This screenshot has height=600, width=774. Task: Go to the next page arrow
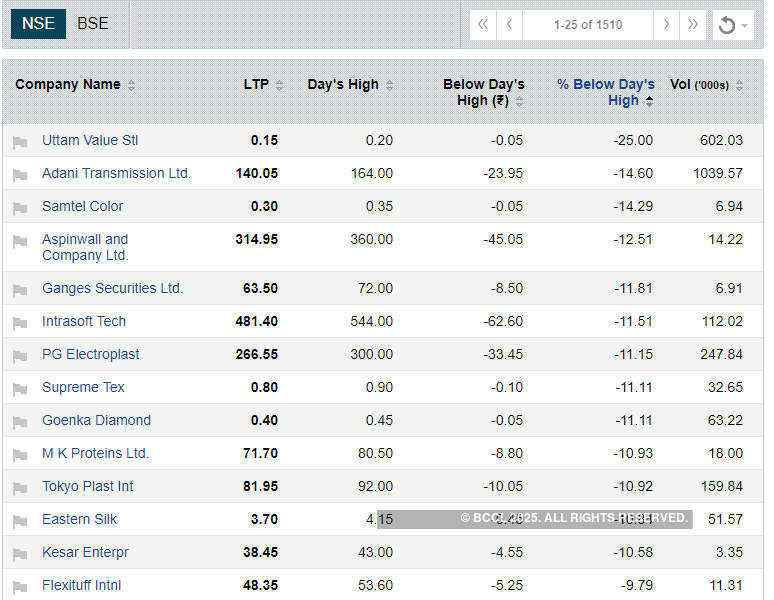(x=666, y=25)
